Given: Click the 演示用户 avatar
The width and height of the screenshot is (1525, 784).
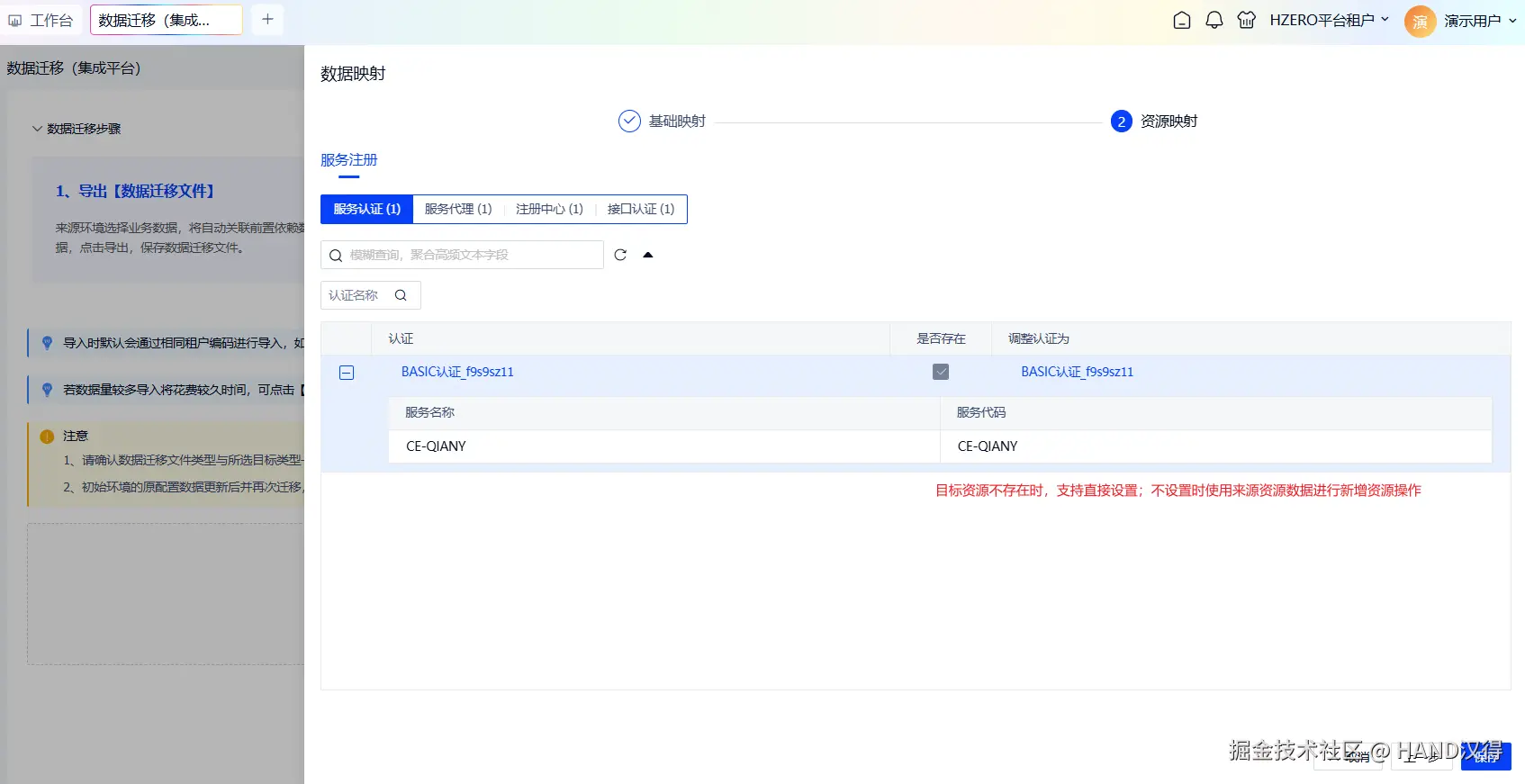Looking at the screenshot, I should click(x=1420, y=21).
